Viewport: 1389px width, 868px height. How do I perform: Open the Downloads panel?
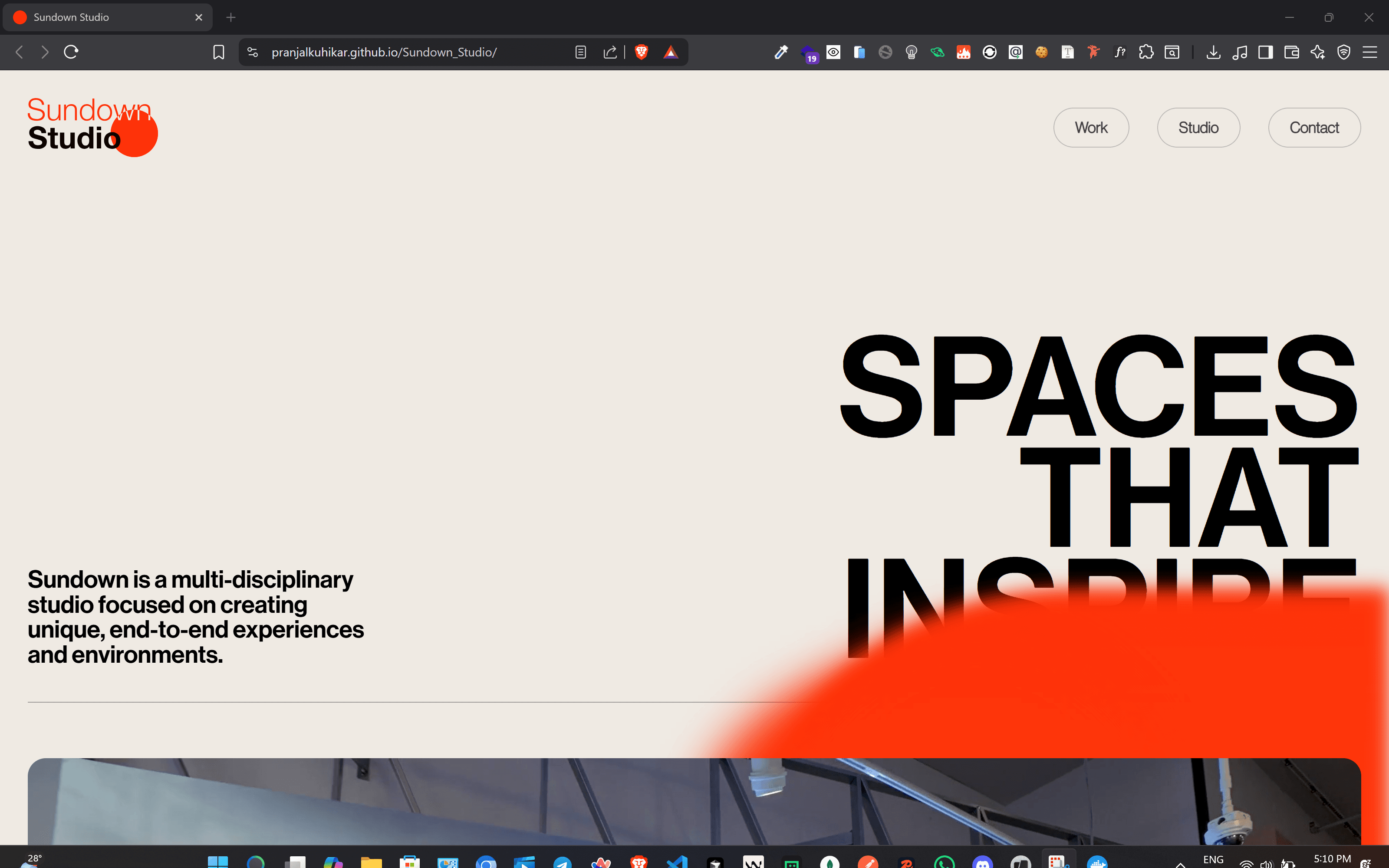(1213, 52)
